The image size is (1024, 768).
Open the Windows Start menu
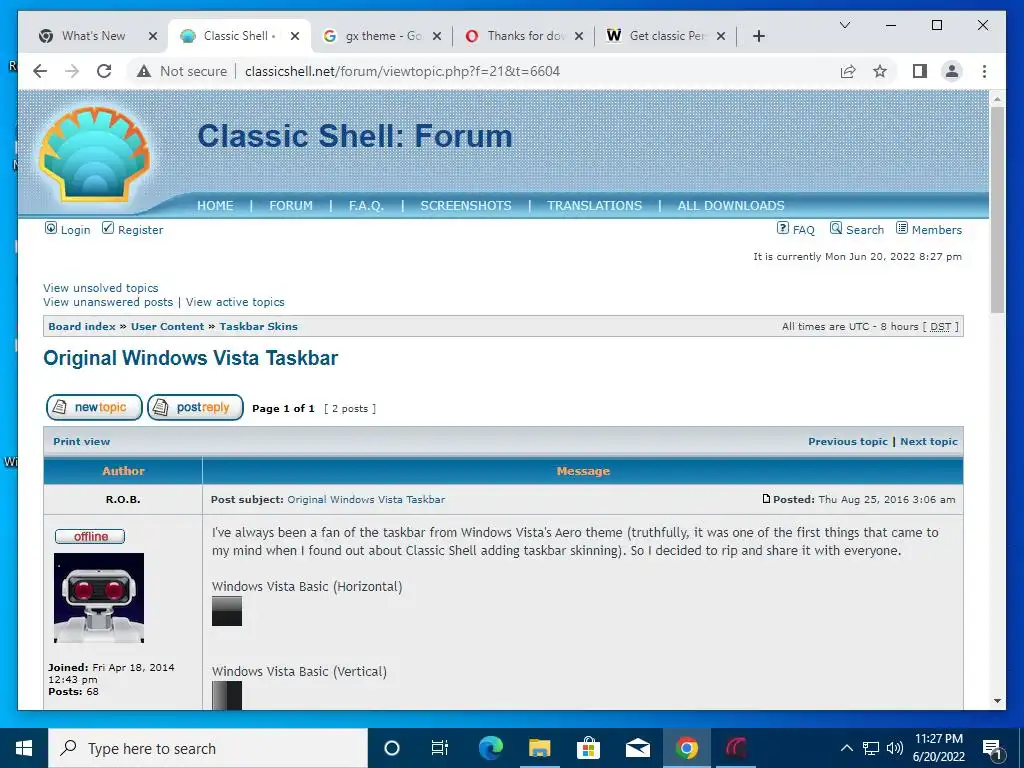(24, 748)
